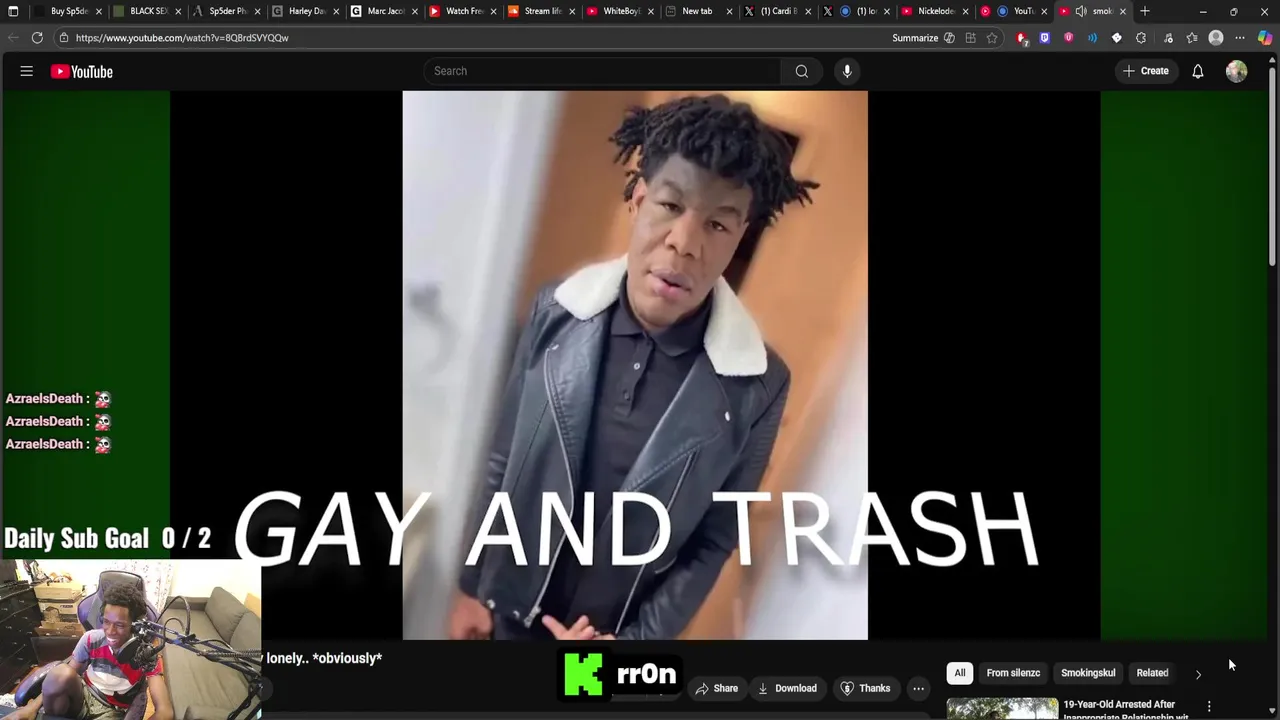Screen dimensions: 1280x720
Task: Add this page to favorites star
Action: point(992,38)
